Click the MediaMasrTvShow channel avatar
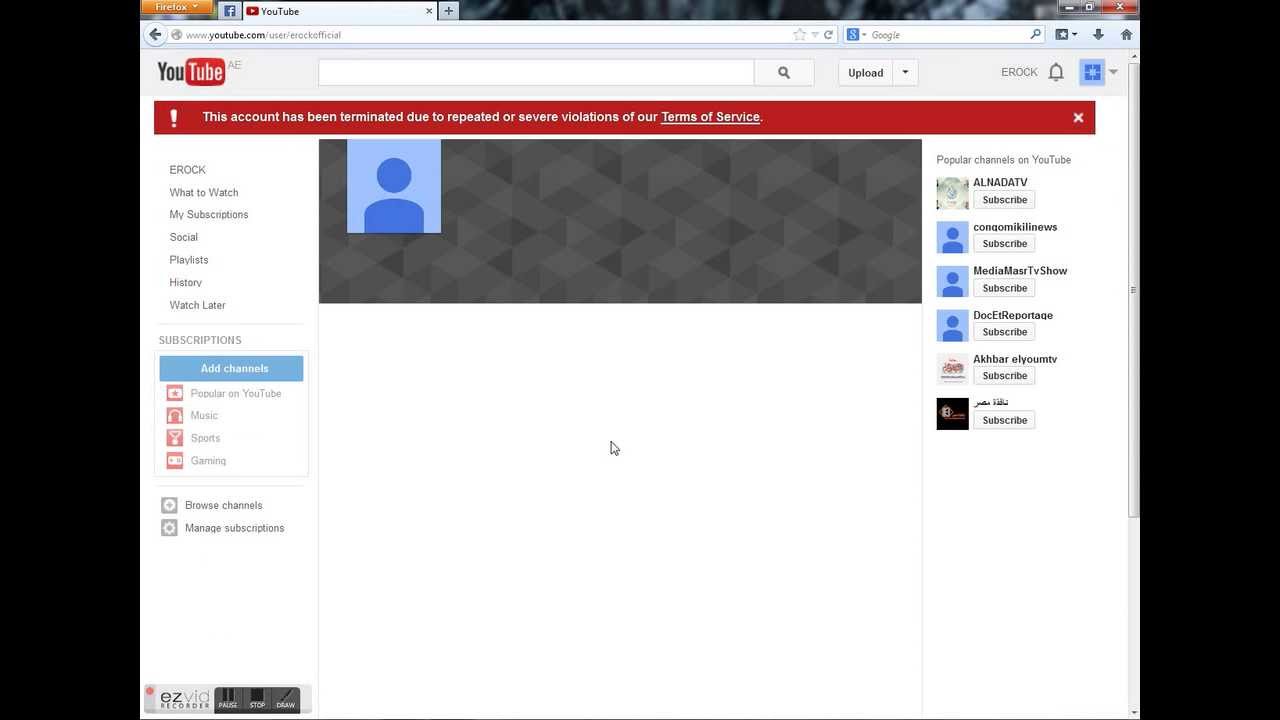1280x720 pixels. (x=953, y=281)
